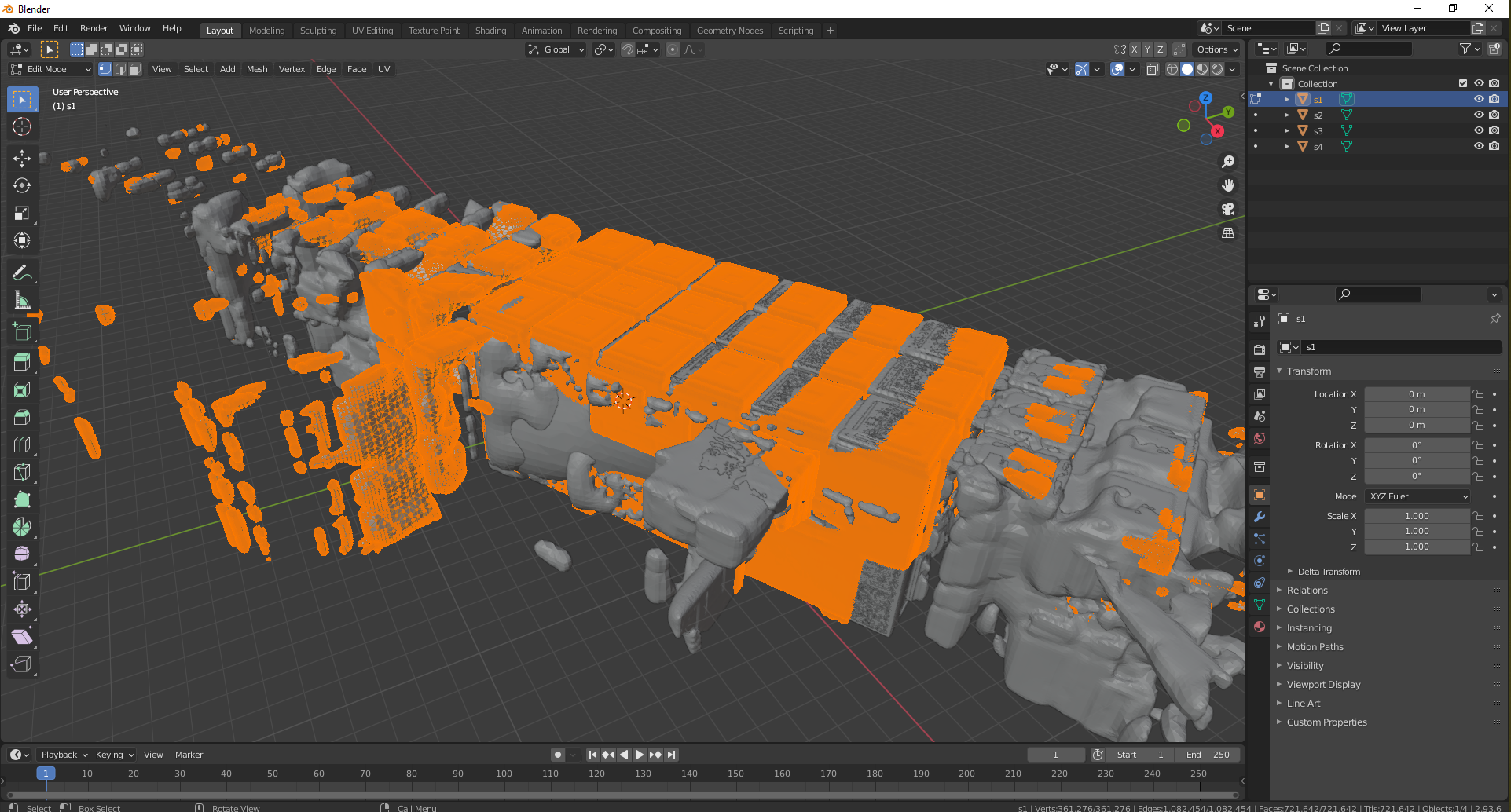
Task: Toggle camera view in viewport
Action: (x=1228, y=209)
